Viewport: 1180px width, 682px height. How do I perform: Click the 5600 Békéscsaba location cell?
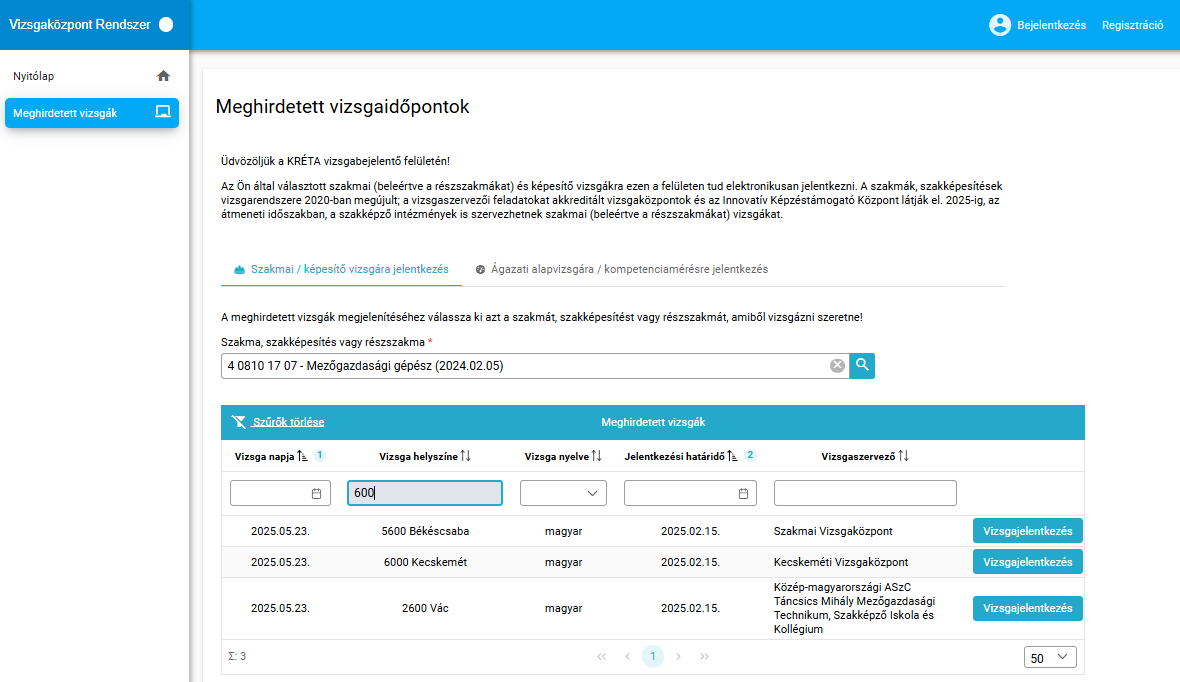pyautogui.click(x=425, y=531)
